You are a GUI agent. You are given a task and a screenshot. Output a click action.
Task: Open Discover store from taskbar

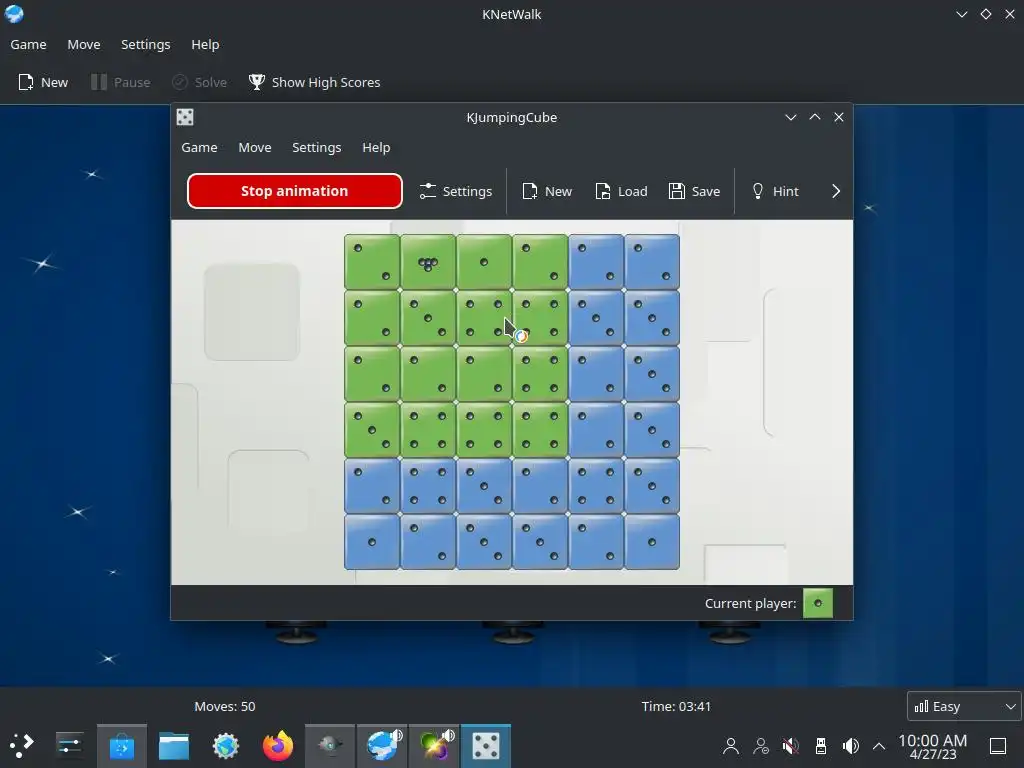pos(121,745)
